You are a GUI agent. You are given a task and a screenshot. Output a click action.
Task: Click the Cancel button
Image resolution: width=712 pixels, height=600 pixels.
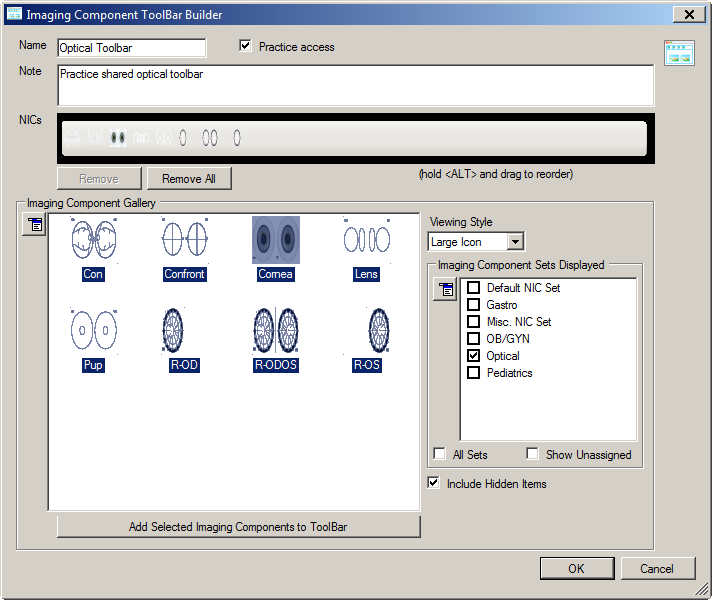[x=657, y=568]
